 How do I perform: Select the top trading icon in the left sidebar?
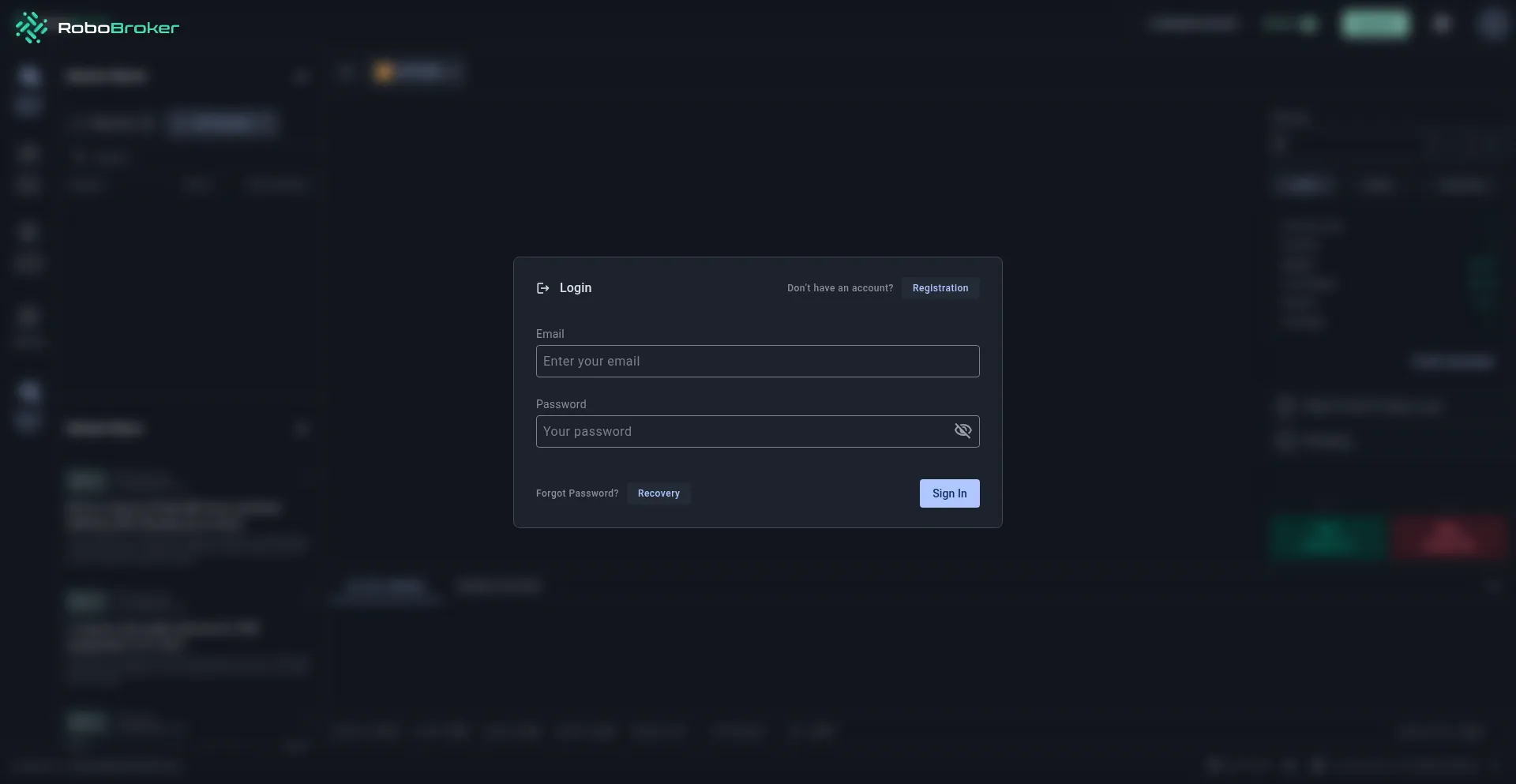click(28, 75)
